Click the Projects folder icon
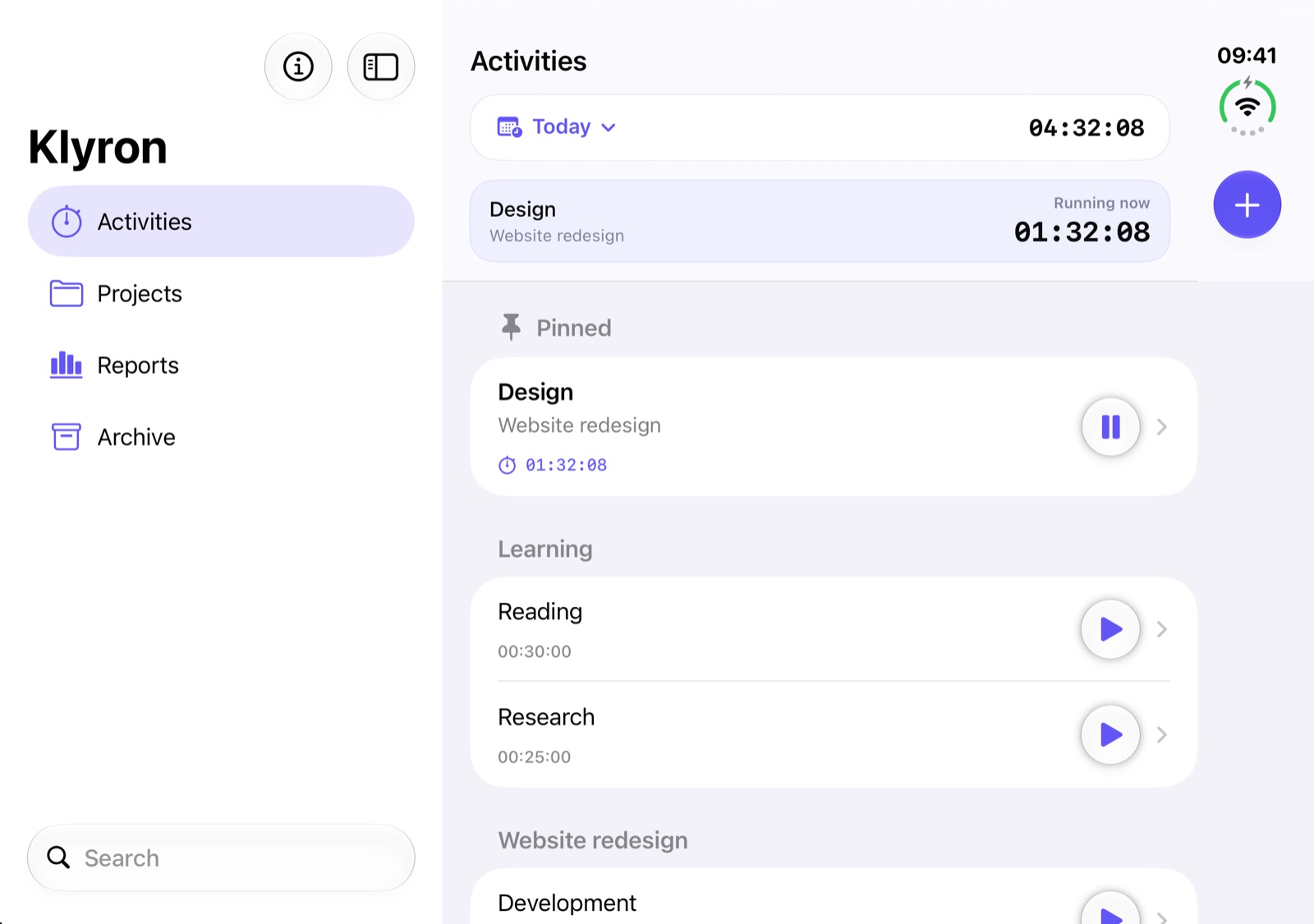The height and width of the screenshot is (924, 1314). point(67,293)
